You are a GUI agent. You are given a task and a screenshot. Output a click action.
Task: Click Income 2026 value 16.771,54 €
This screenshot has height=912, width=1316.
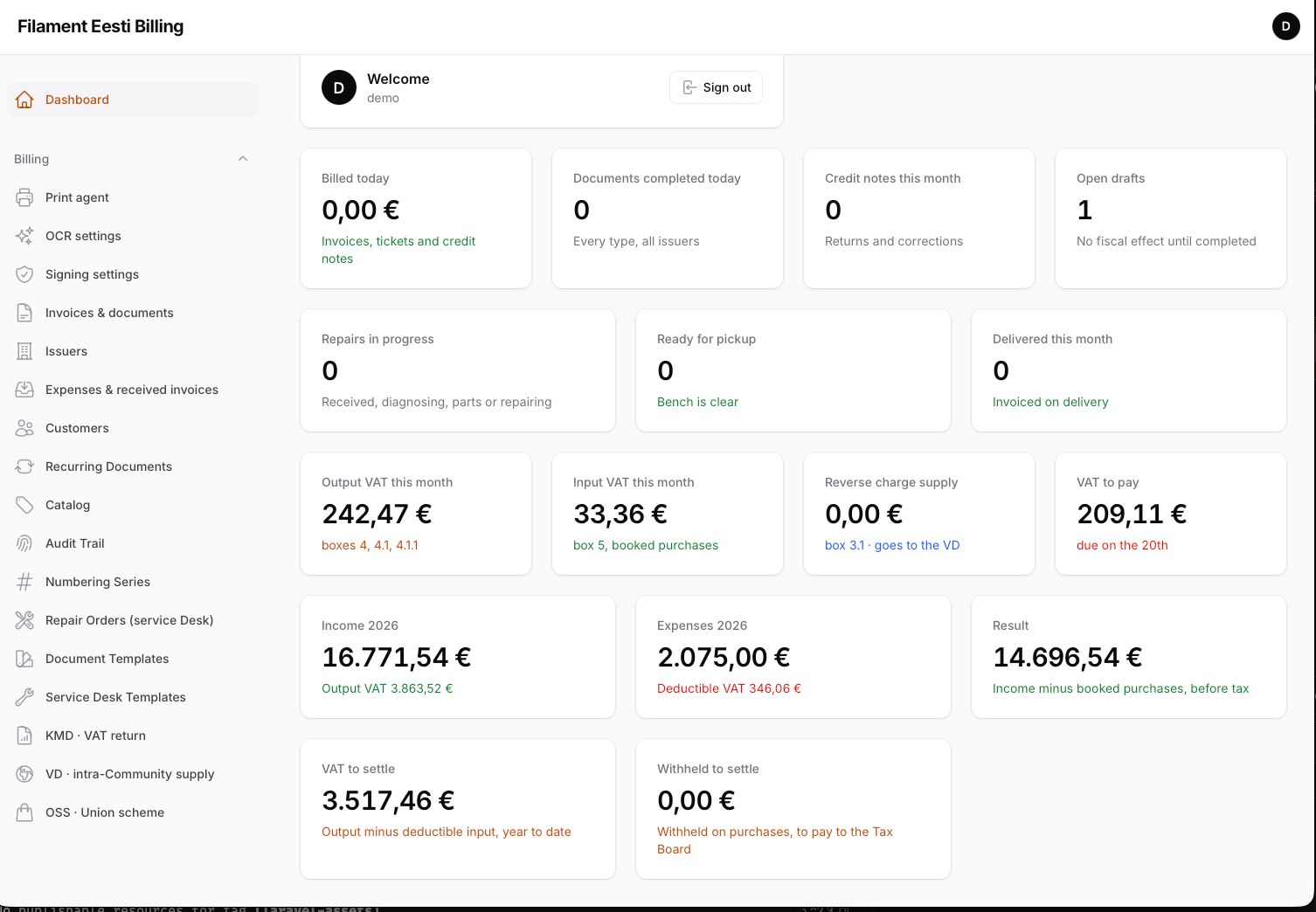(x=397, y=657)
